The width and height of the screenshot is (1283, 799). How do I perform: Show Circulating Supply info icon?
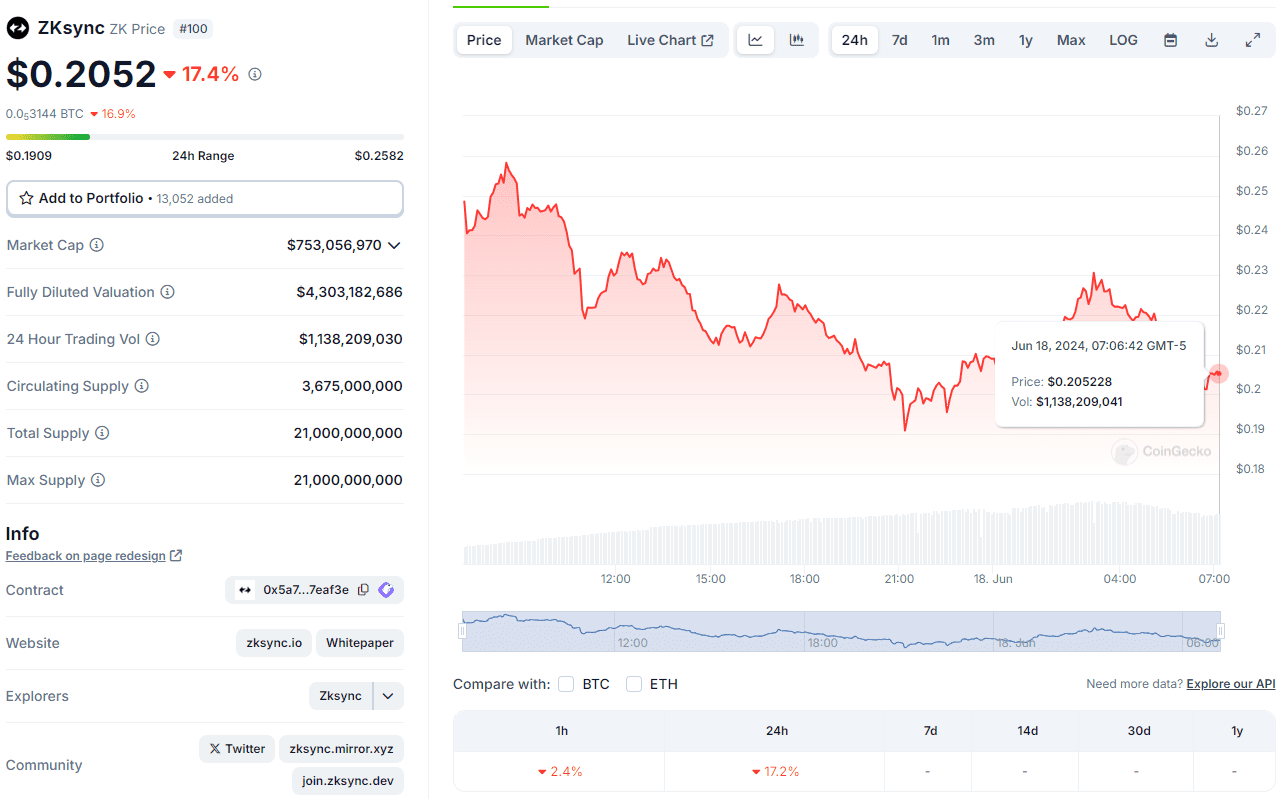tap(142, 386)
